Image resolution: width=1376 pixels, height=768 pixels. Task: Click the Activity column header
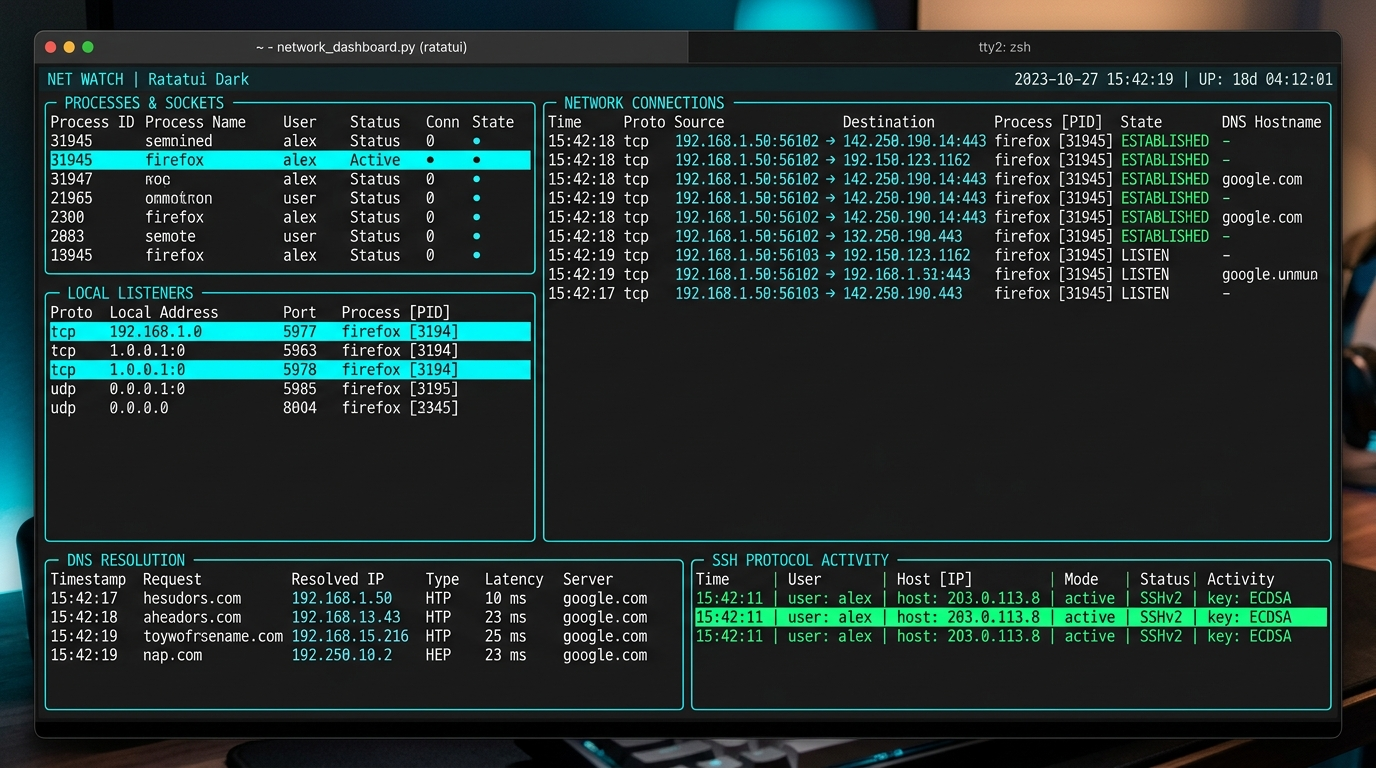(1241, 579)
